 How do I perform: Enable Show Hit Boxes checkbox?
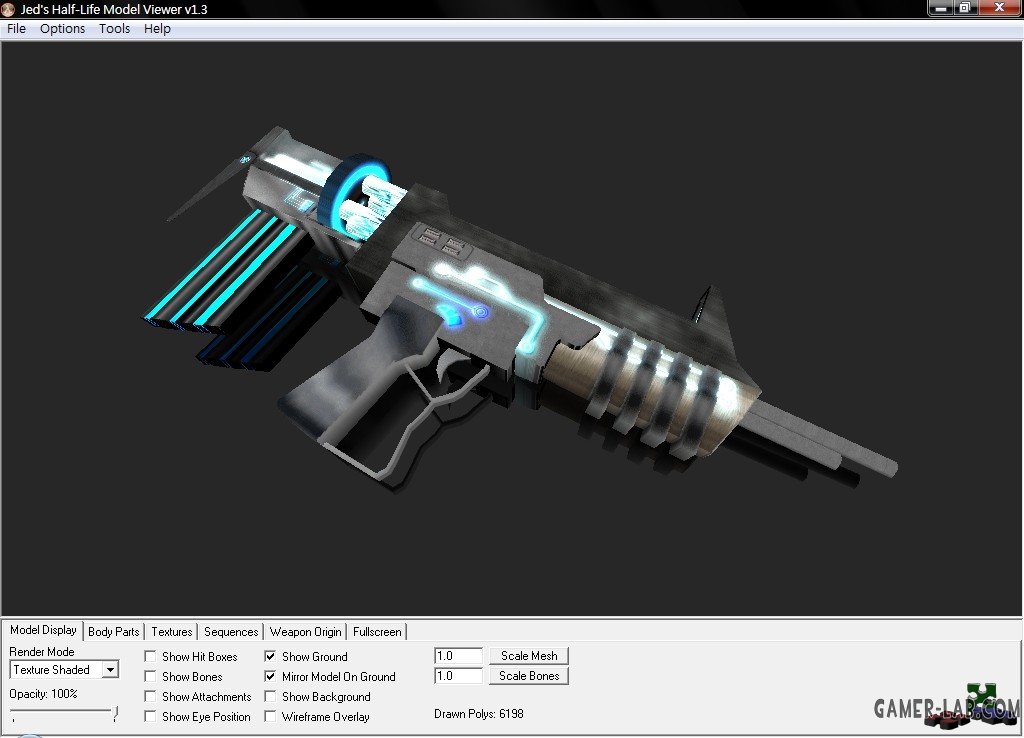pos(150,656)
